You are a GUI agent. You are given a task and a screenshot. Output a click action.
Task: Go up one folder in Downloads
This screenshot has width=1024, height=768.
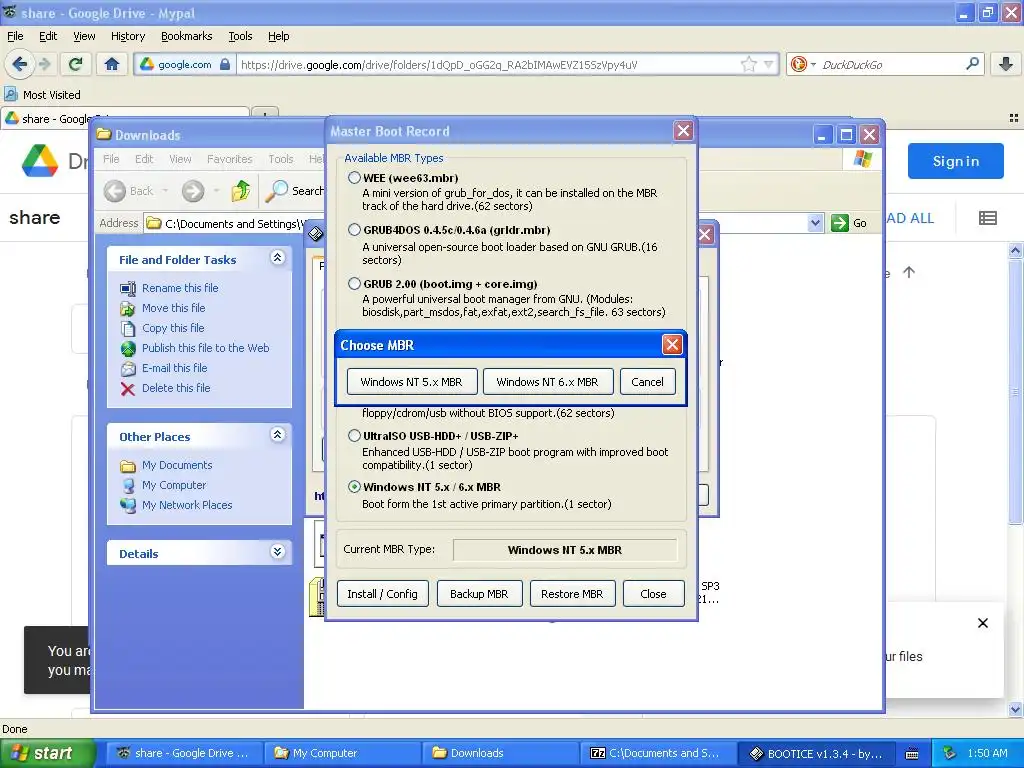(241, 191)
